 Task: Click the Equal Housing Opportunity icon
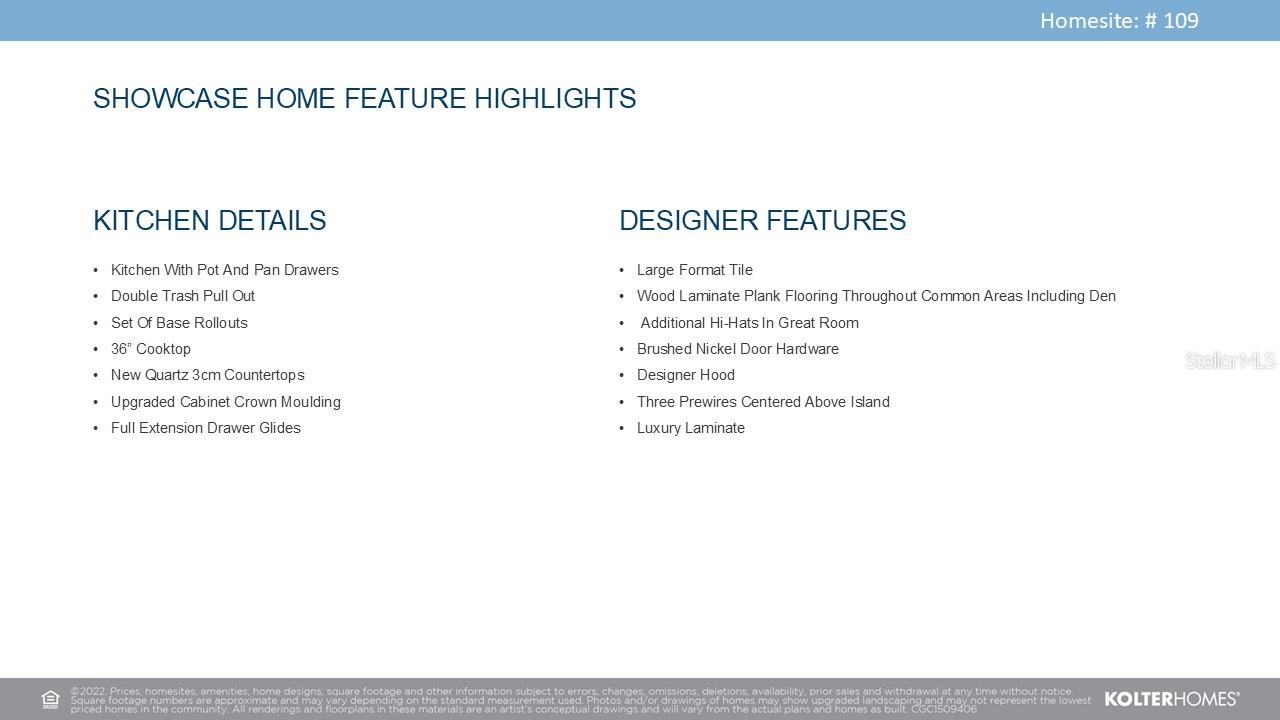pyautogui.click(x=50, y=700)
